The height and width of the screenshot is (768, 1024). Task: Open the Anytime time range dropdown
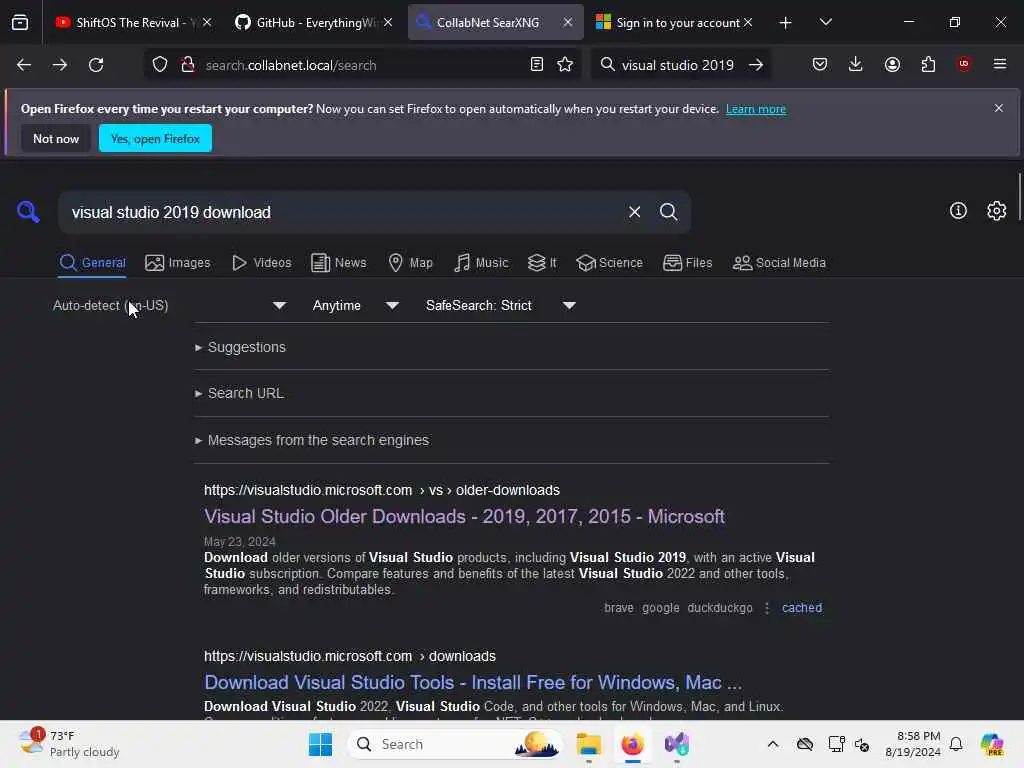click(x=355, y=305)
